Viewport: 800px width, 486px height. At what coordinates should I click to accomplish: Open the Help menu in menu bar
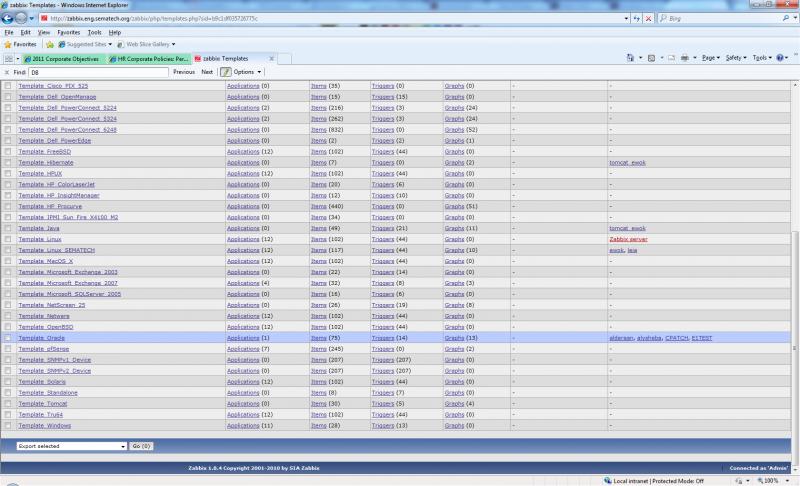(115, 32)
